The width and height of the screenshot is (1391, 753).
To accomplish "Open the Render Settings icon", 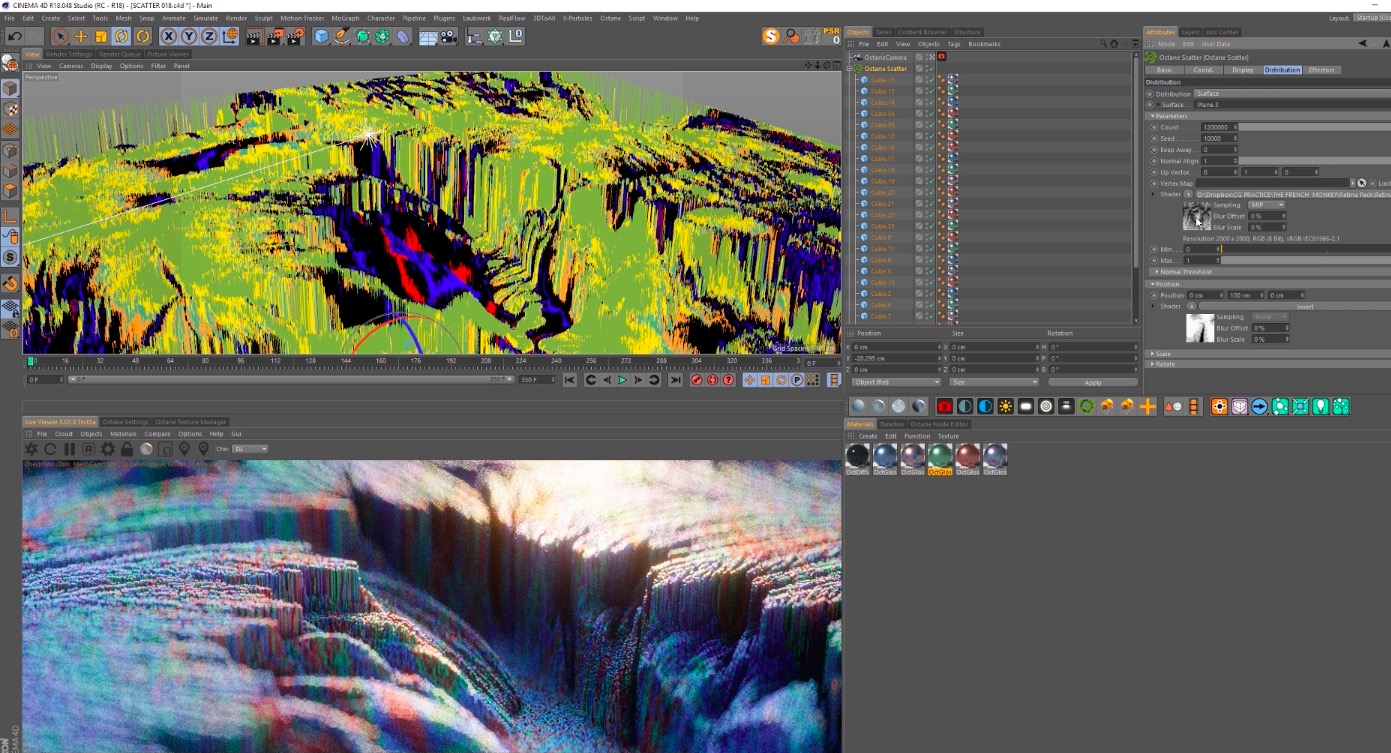I will click(293, 37).
